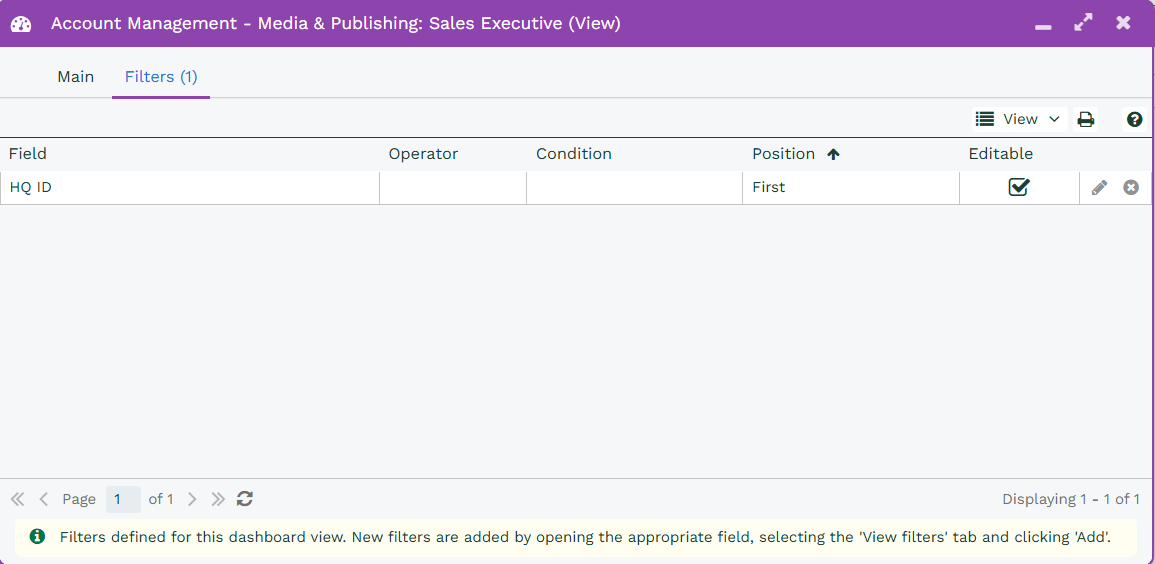Open the View dropdown menu
The height and width of the screenshot is (564, 1155).
[x=1018, y=119]
